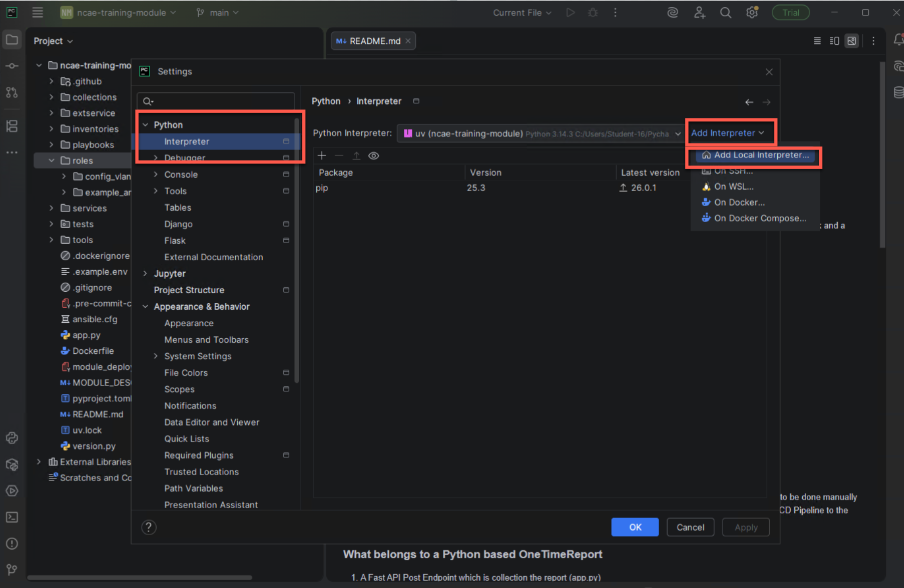
Task: Click the settings search field
Action: click(x=216, y=101)
